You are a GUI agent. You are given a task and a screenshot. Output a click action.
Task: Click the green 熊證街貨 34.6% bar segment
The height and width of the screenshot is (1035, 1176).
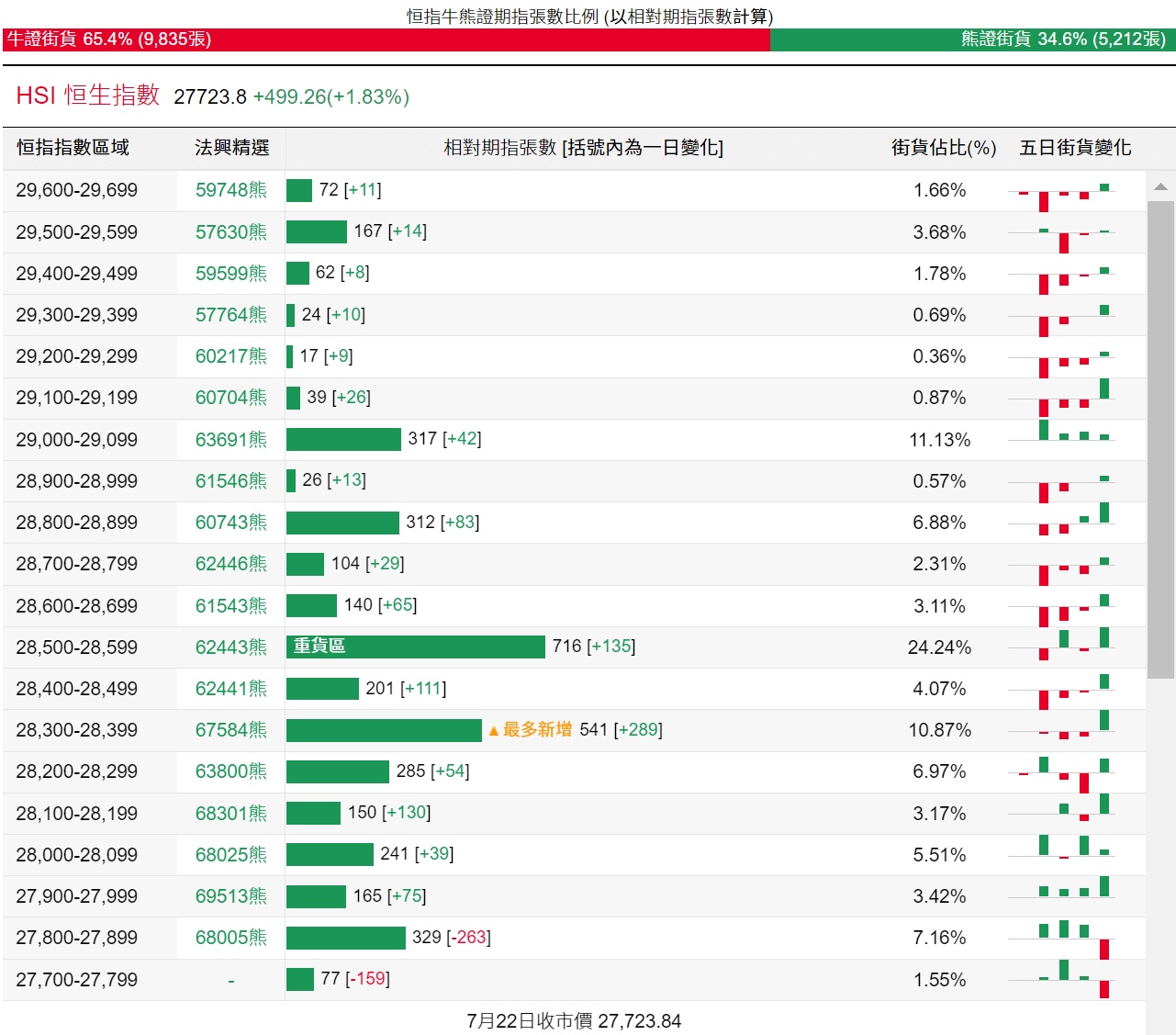[x=972, y=39]
